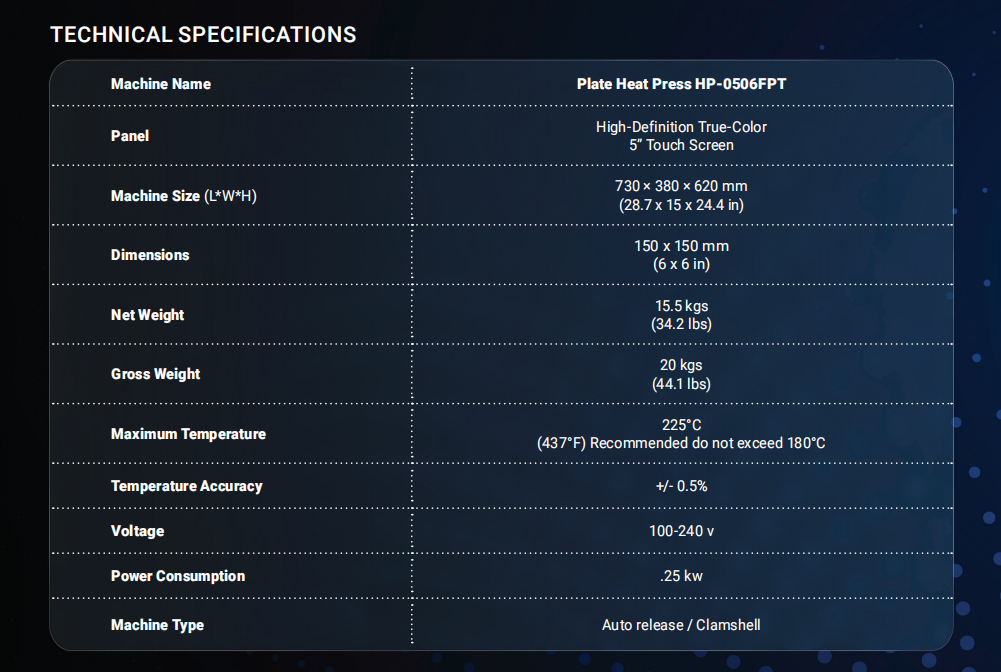Click the Plate Heat Press HP-0506FPT value
Viewport: 1001px width, 672px height.
(681, 84)
